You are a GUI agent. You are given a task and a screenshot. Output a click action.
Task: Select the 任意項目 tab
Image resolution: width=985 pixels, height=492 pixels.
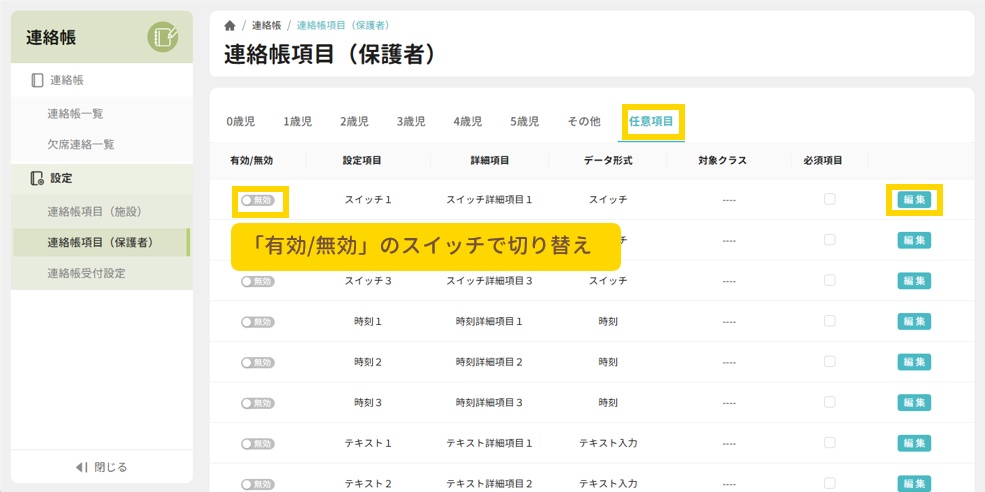(651, 122)
